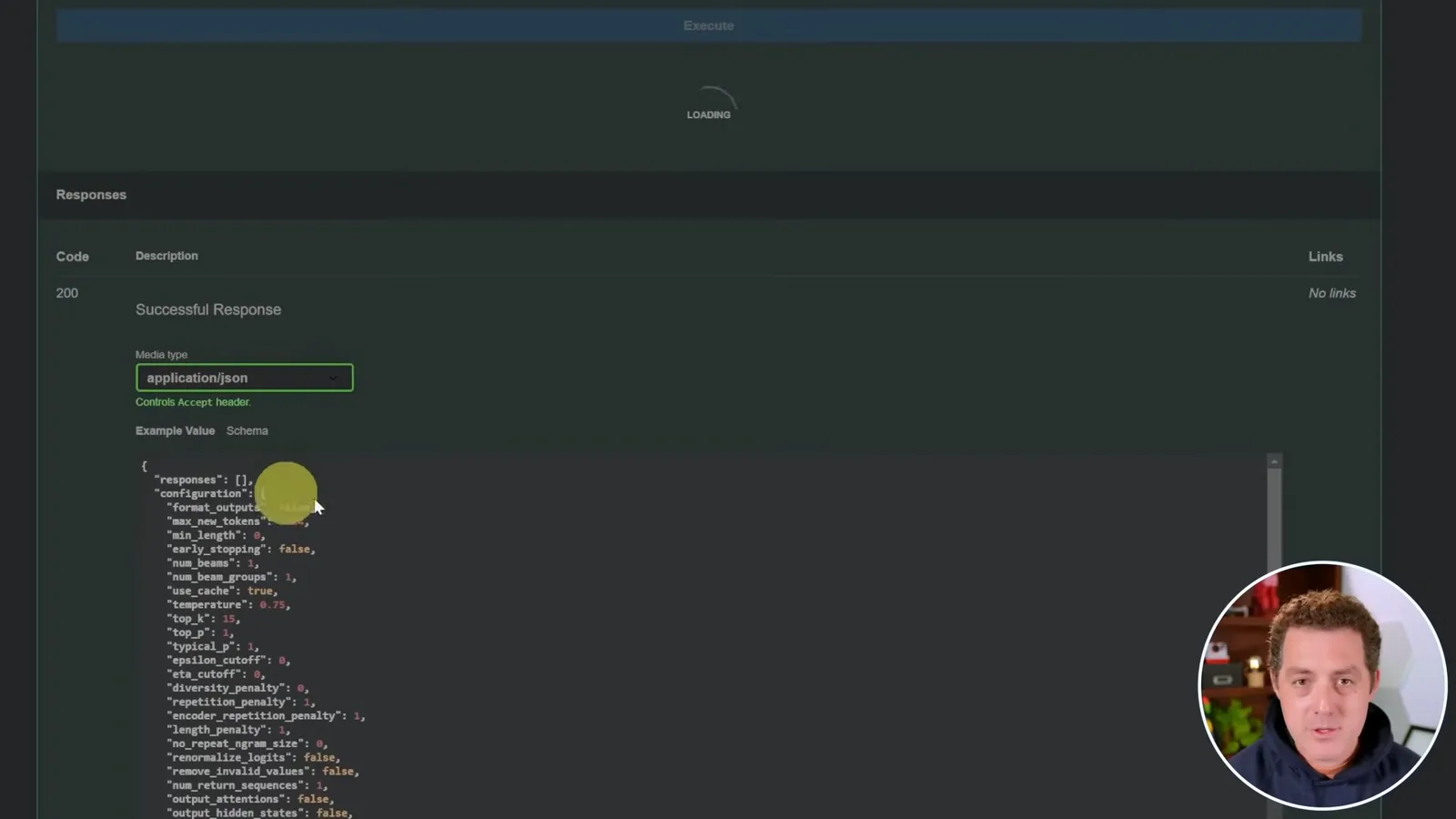1456x819 pixels.
Task: Click the "epsilon_cutoff" line
Action: pyautogui.click(x=228, y=660)
